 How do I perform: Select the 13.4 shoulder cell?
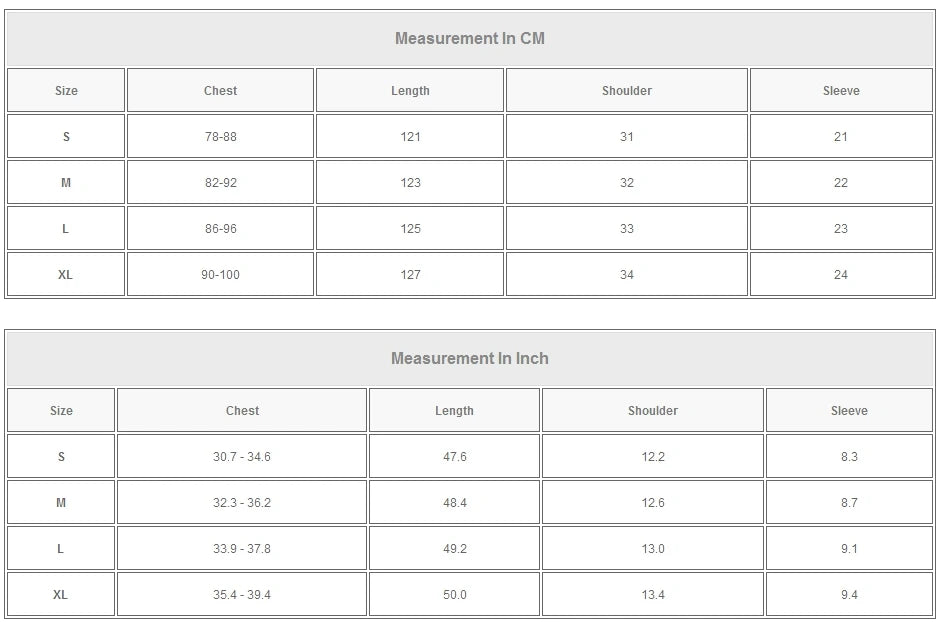pos(652,595)
